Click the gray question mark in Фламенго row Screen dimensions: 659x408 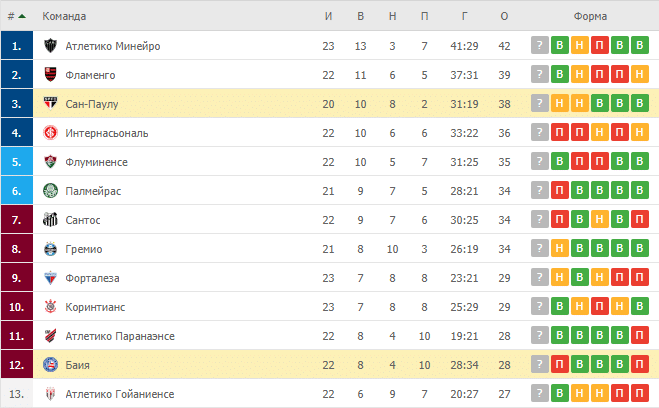540,74
